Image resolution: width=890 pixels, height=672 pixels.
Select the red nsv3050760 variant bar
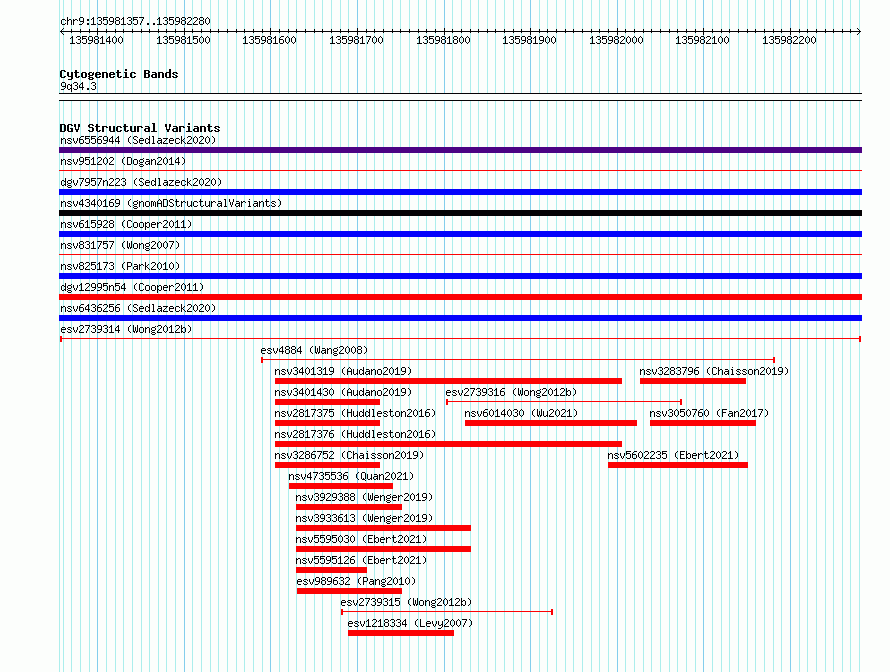click(x=703, y=423)
